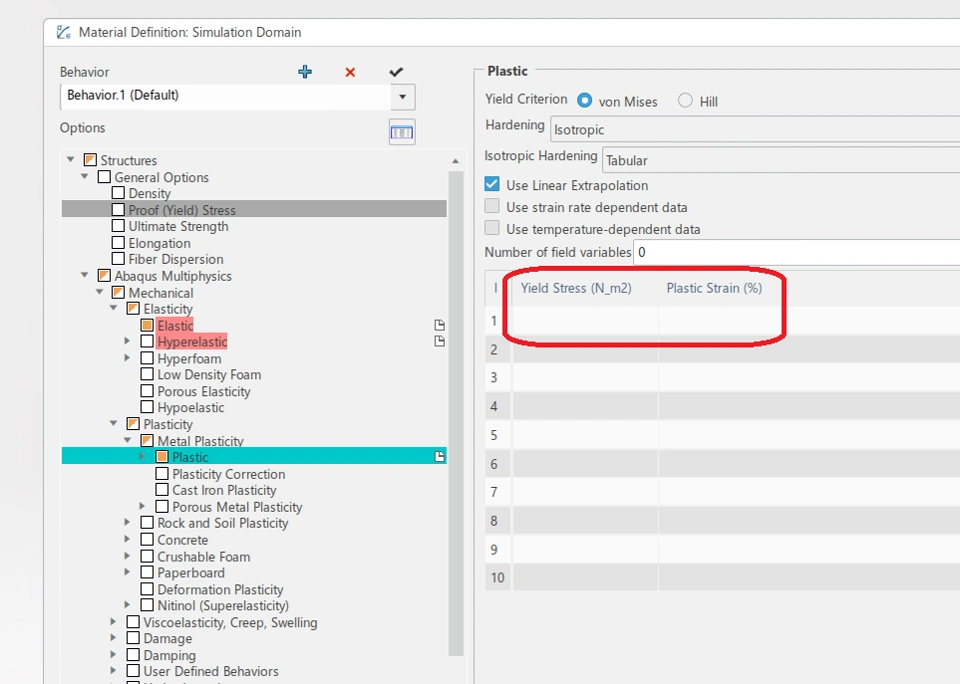Select the von Mises yield criterion
This screenshot has height=684, width=960.
pos(585,100)
